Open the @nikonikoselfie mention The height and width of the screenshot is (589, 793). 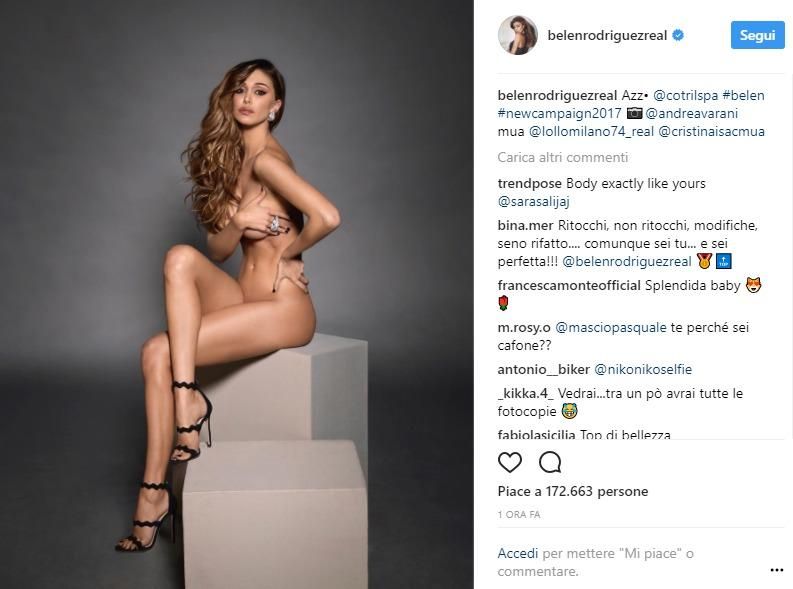pos(643,370)
